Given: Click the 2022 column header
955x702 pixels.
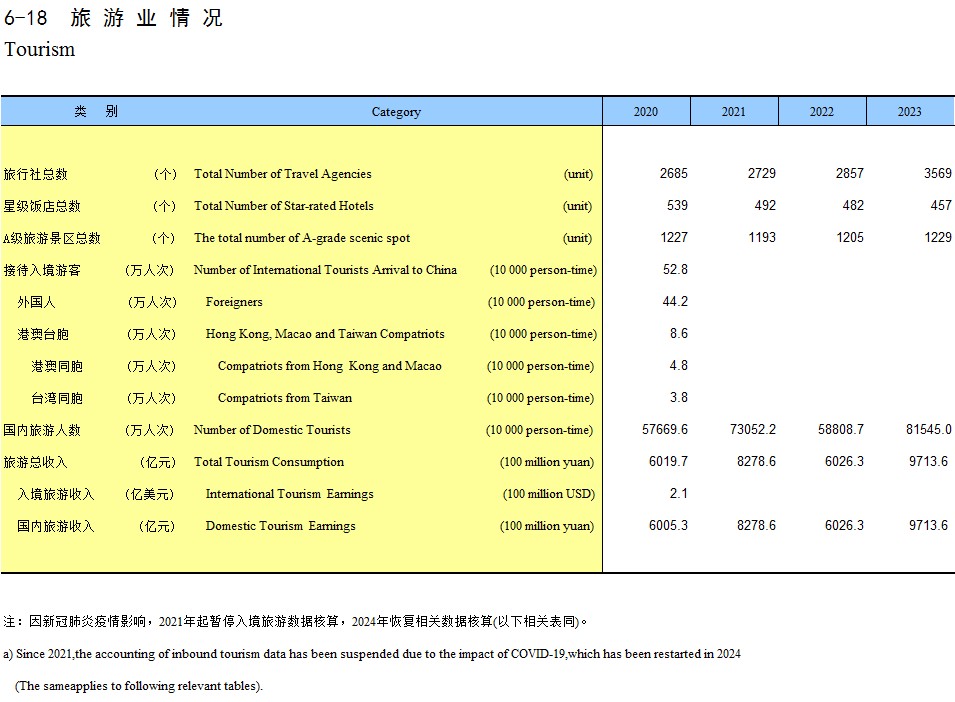Looking at the screenshot, I should (x=822, y=111).
